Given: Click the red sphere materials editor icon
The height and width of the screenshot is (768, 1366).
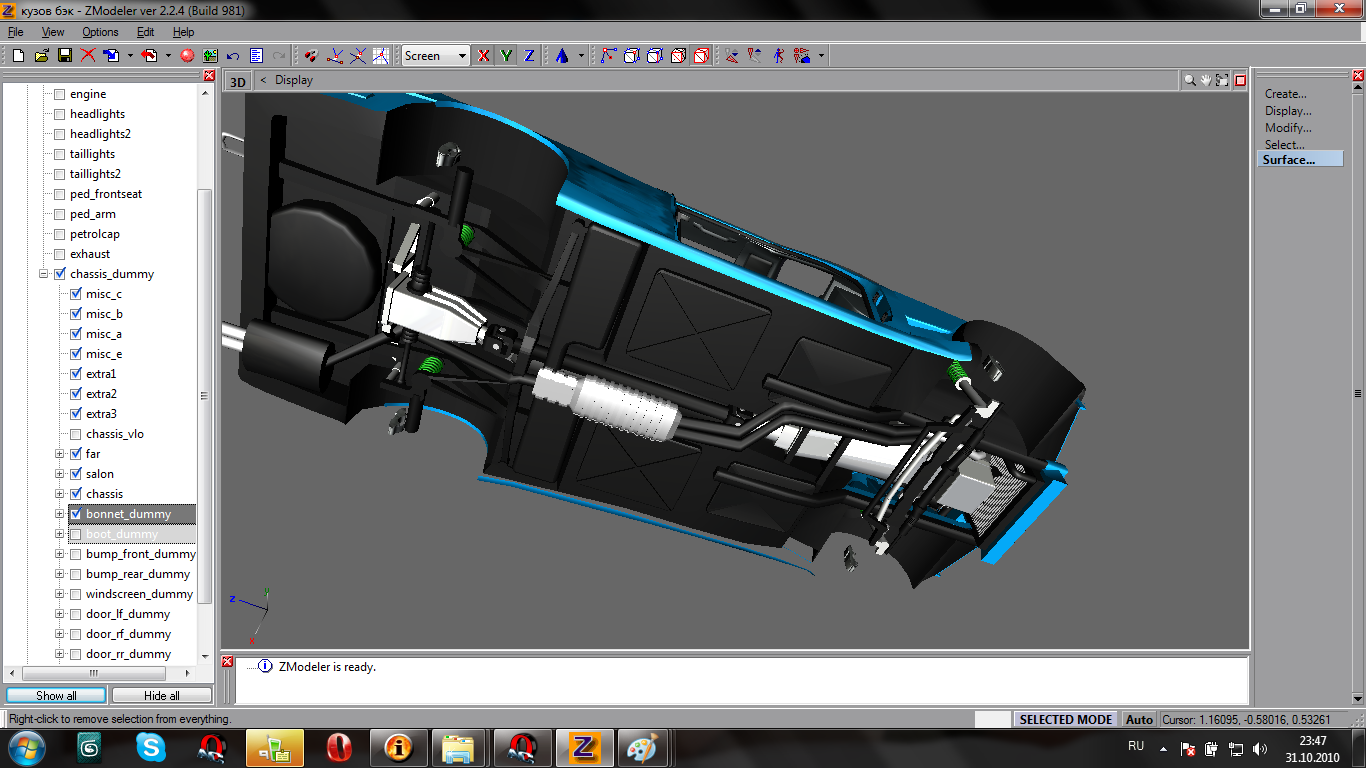Looking at the screenshot, I should (187, 56).
